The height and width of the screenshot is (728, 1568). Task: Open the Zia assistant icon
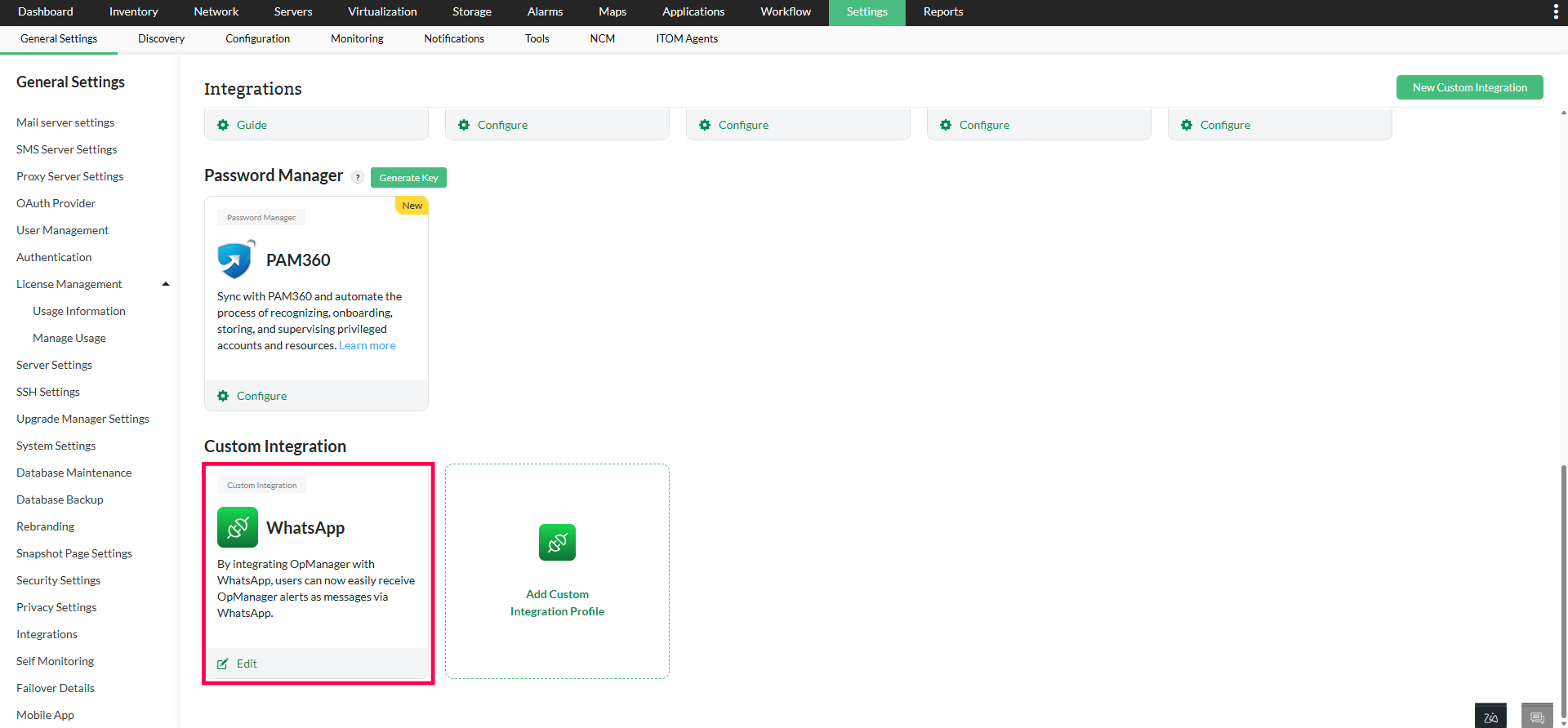pyautogui.click(x=1490, y=716)
